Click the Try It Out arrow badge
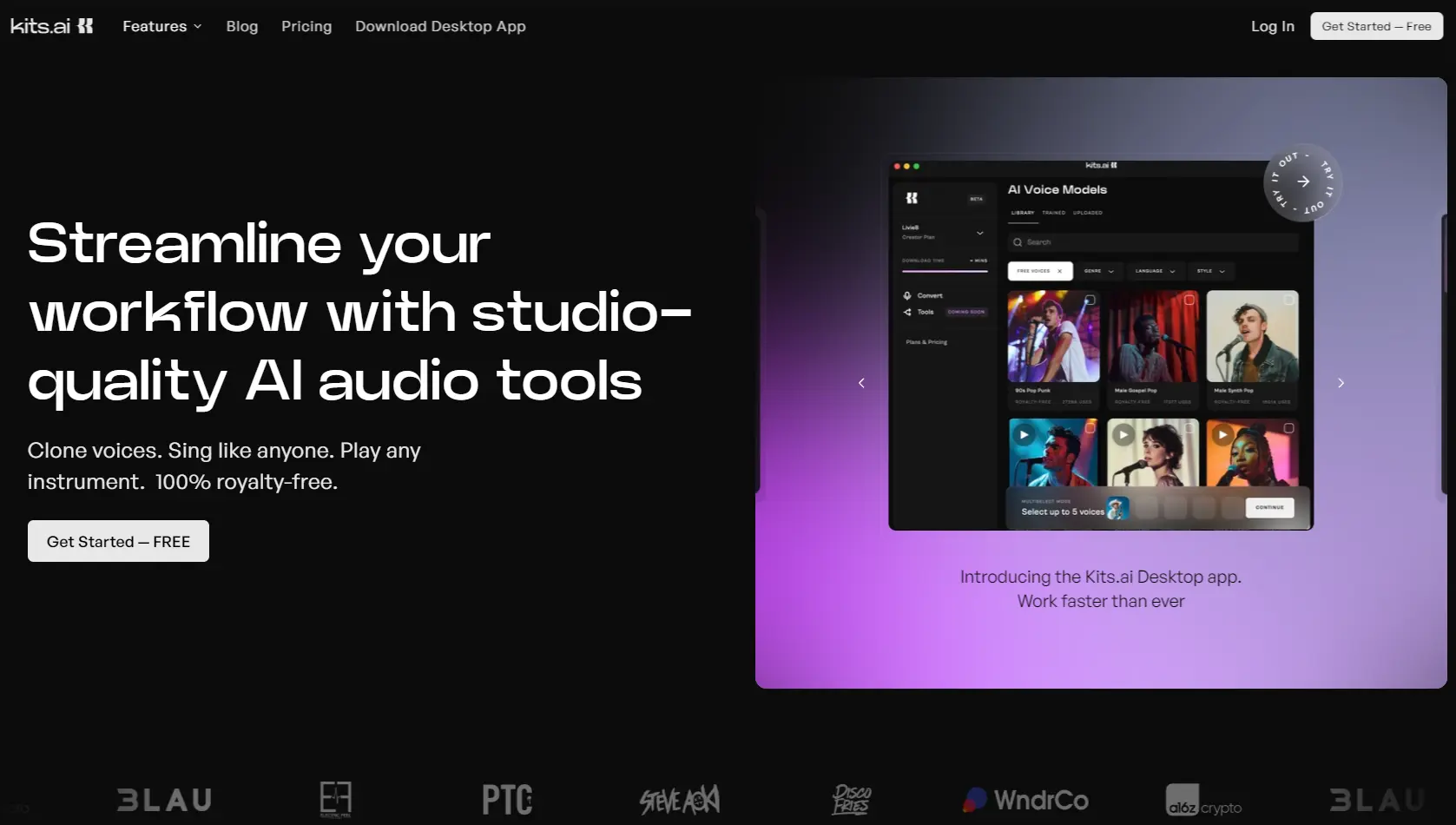This screenshot has width=1456, height=825. click(1302, 182)
